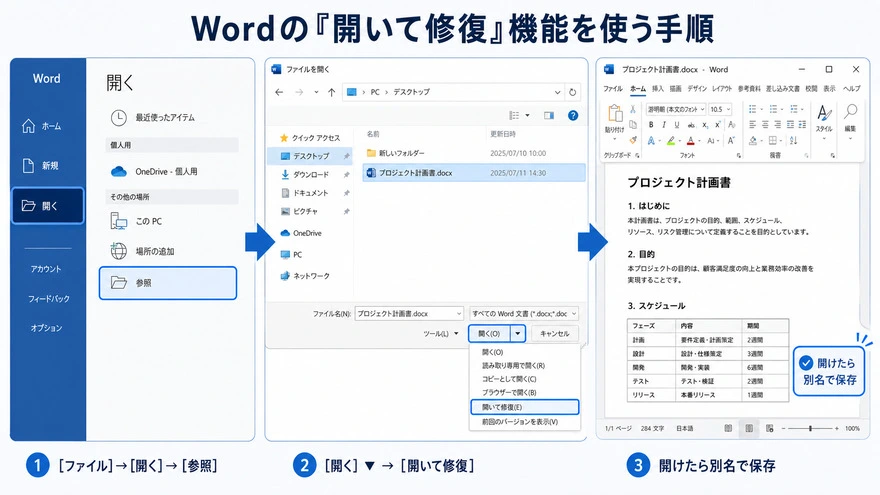This screenshot has height=495, width=880.
Task: Click the Text Effects blue A icon
Action: click(x=651, y=140)
